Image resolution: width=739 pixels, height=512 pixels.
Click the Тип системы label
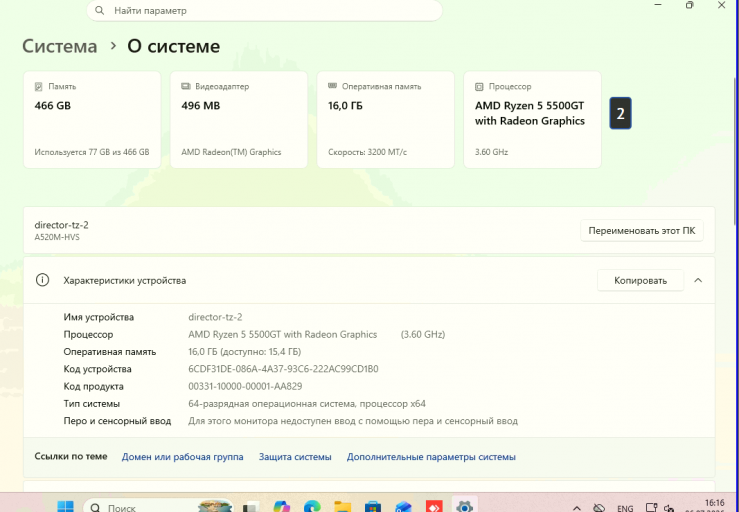tap(92, 404)
